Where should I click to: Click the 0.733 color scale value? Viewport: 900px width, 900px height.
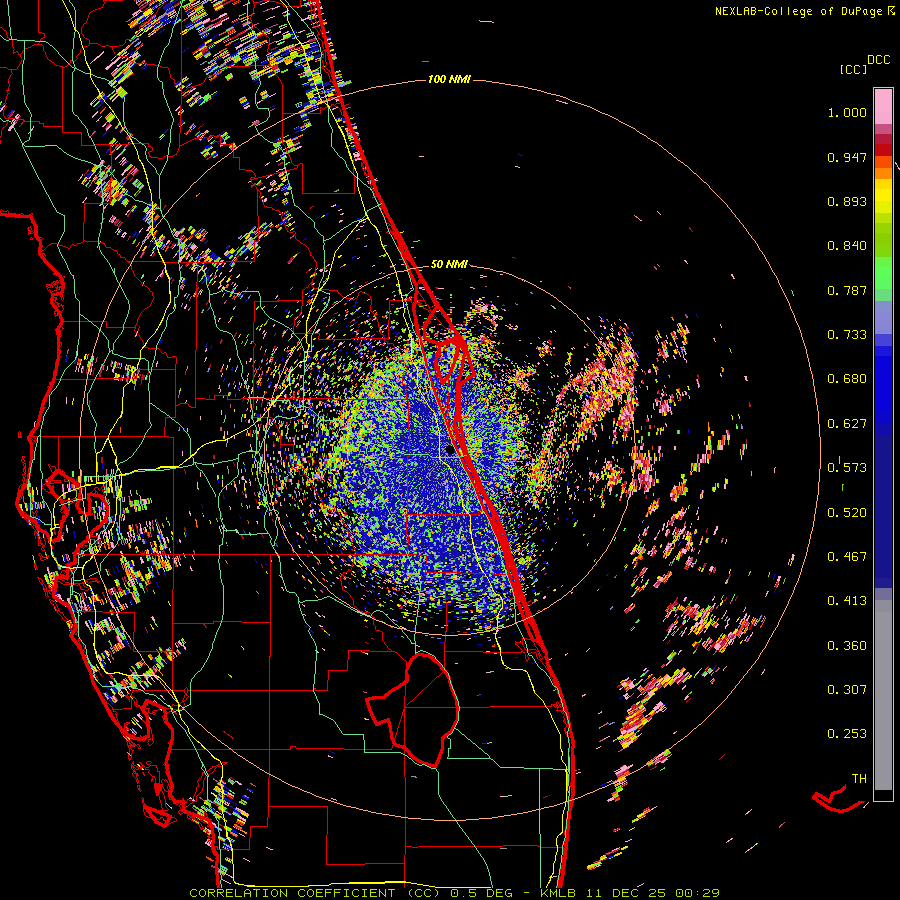point(847,335)
